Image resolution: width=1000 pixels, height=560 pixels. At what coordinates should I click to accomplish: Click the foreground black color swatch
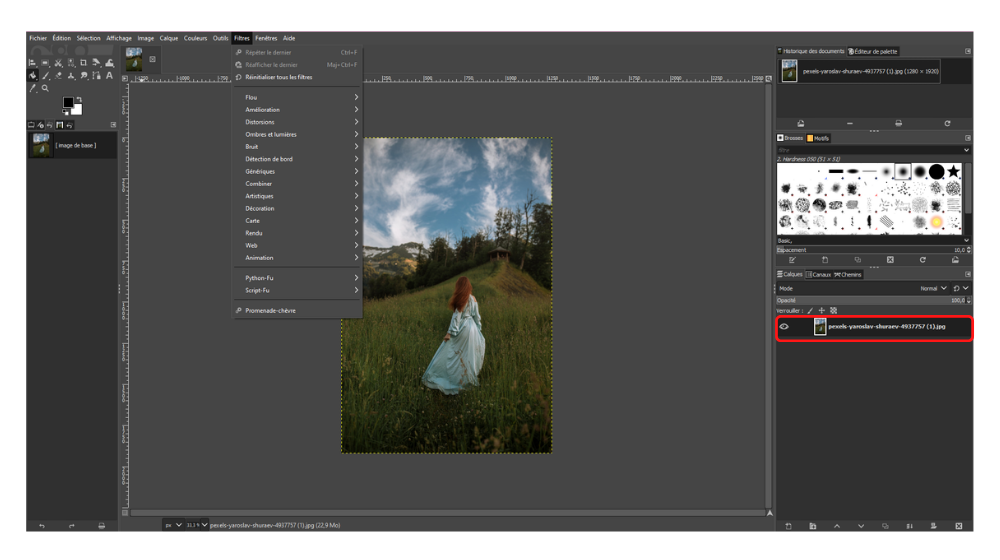pyautogui.click(x=68, y=102)
